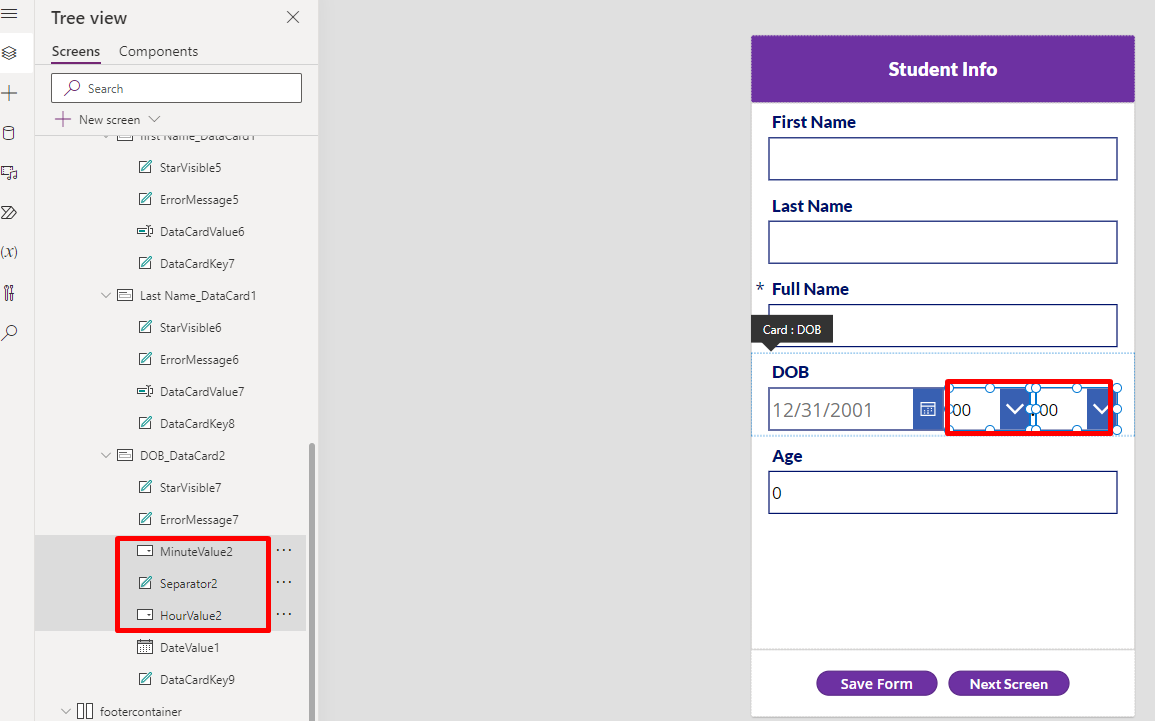This screenshot has width=1155, height=721.
Task: Click the DOB date field 12/31/2001
Action: point(840,409)
